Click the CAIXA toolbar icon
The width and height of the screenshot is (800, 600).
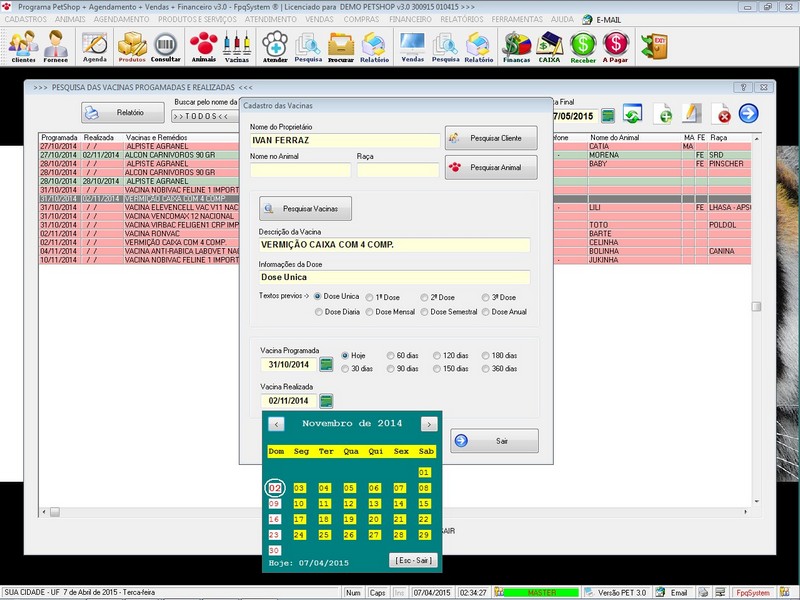click(549, 47)
